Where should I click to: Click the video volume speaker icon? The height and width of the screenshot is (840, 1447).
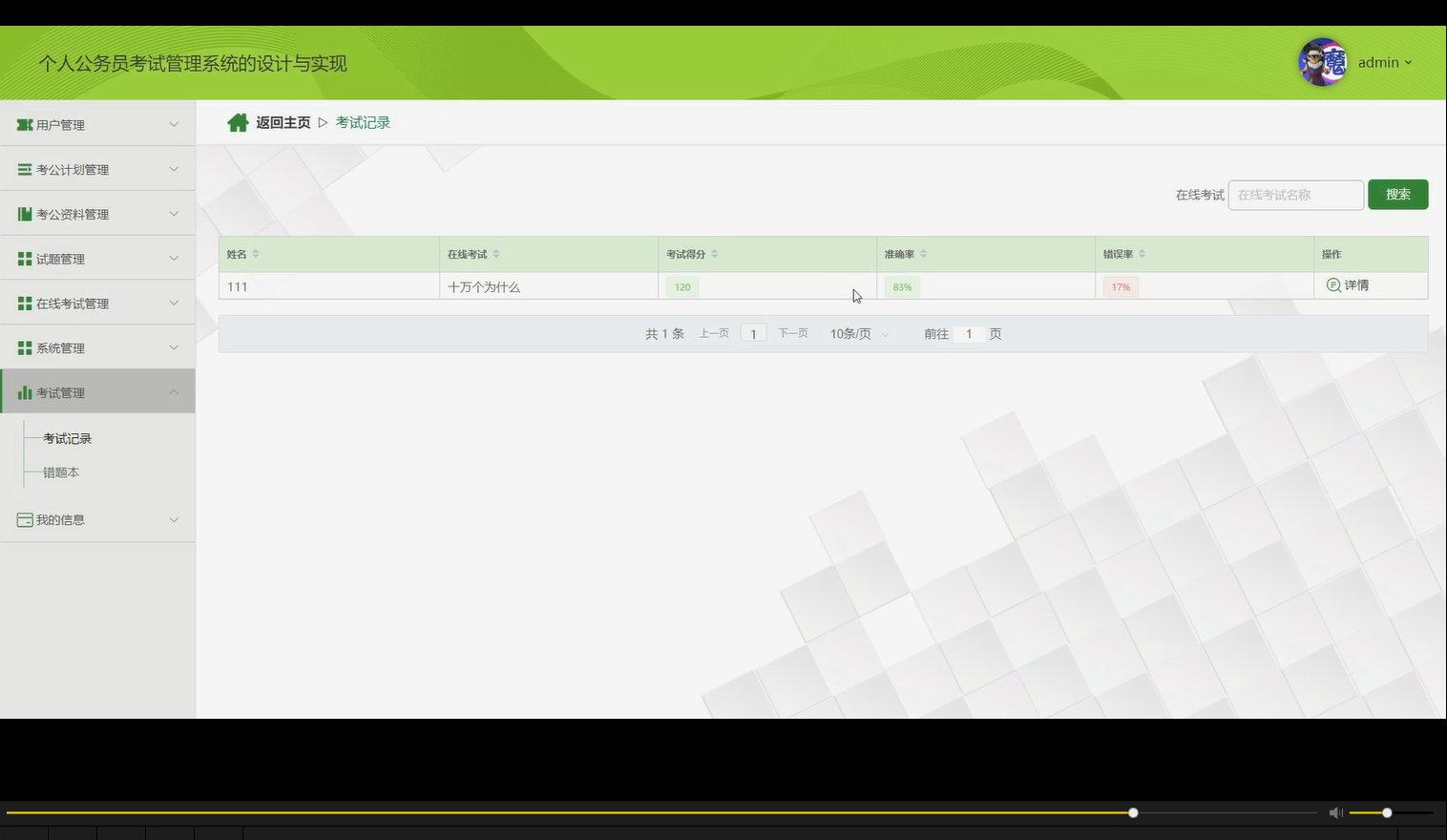1336,812
